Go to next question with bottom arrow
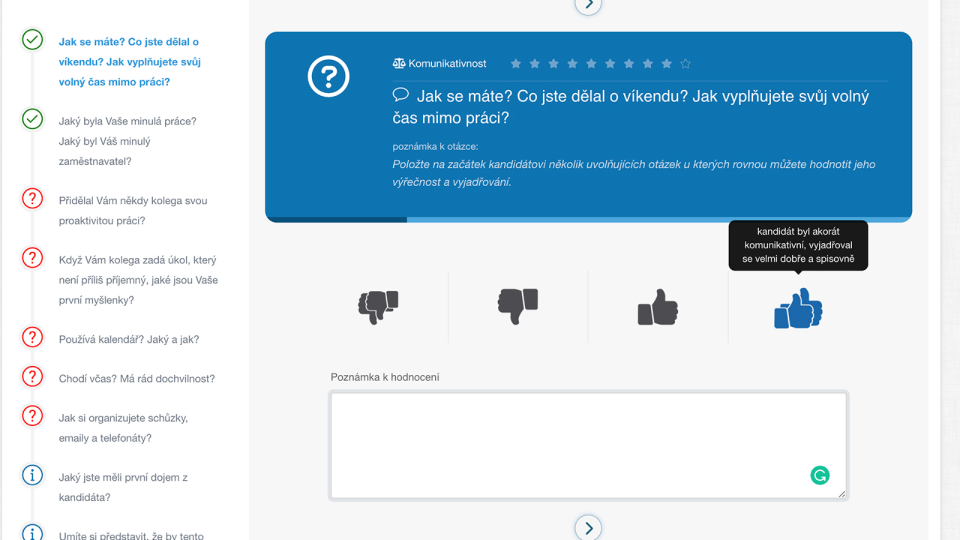Screen dimensions: 961x540 tap(588, 527)
